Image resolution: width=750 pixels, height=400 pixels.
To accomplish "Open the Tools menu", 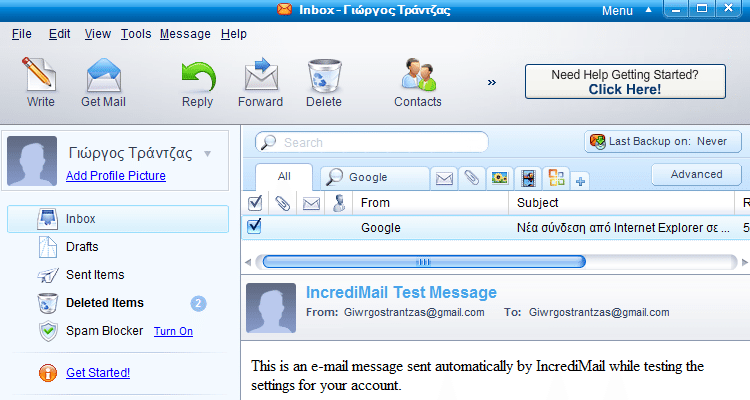I will (x=136, y=34).
